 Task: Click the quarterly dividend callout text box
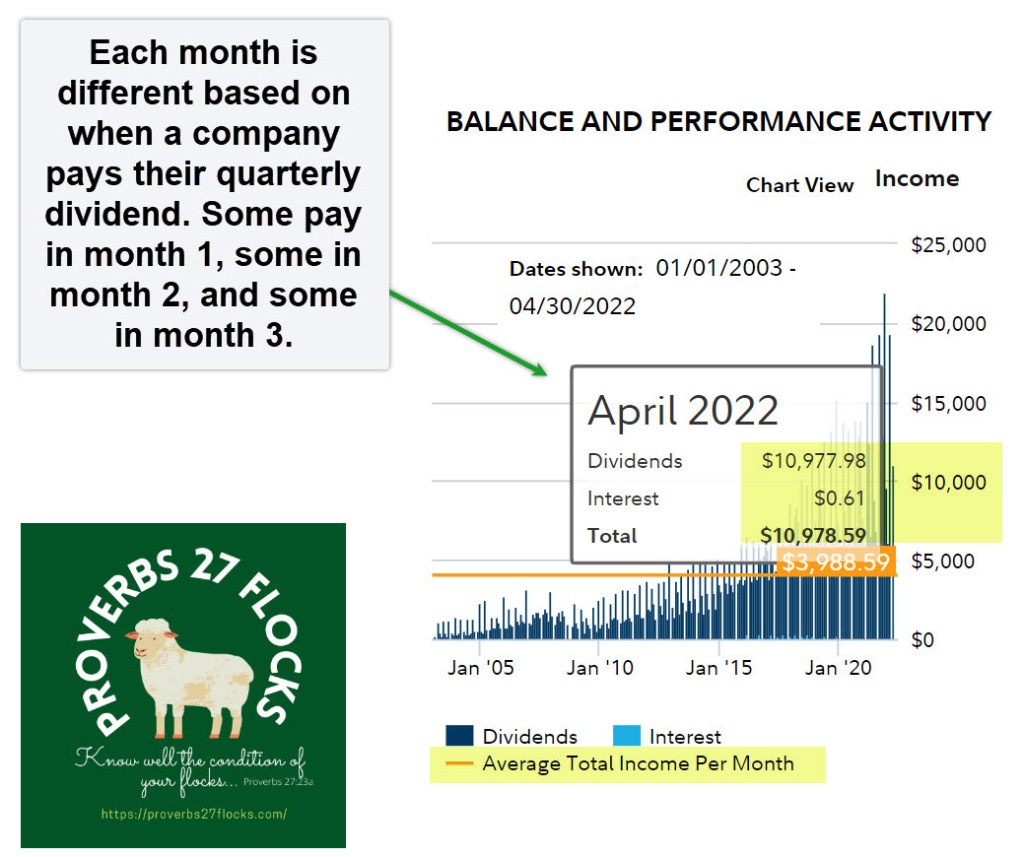pyautogui.click(x=205, y=194)
